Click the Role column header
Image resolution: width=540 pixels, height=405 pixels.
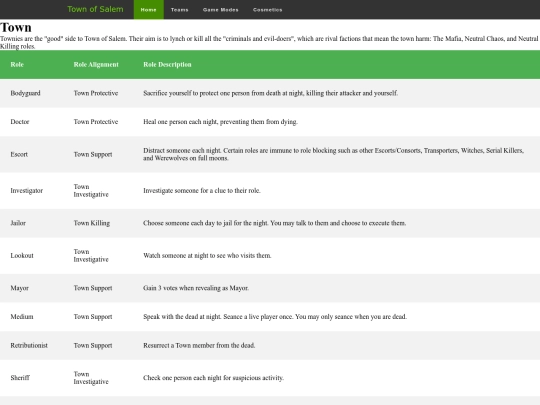point(17,64)
